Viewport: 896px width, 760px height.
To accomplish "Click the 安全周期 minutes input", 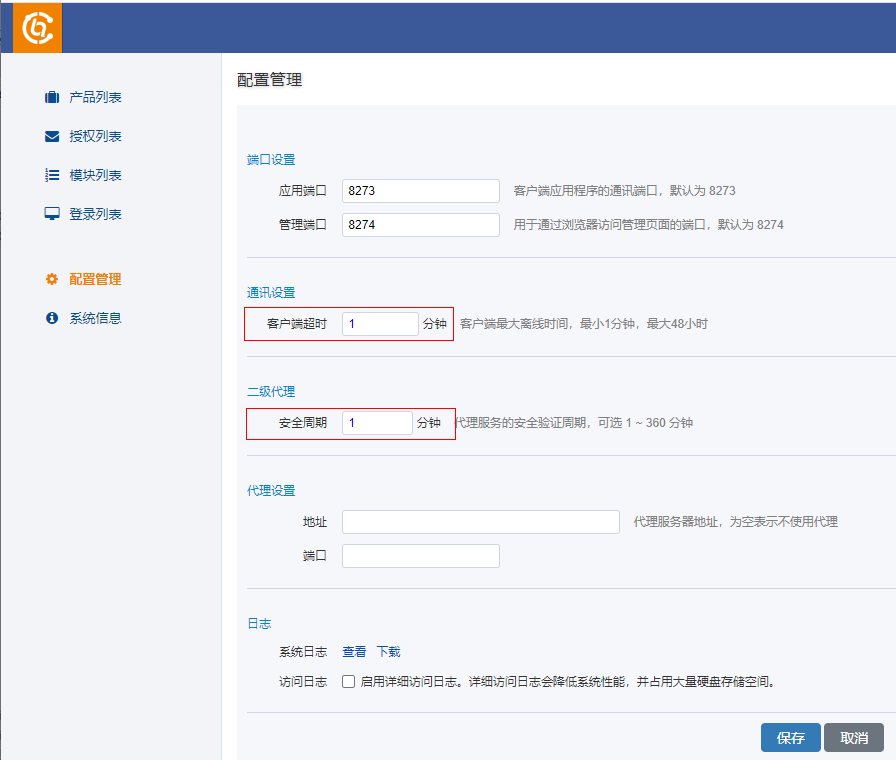I will pos(377,423).
